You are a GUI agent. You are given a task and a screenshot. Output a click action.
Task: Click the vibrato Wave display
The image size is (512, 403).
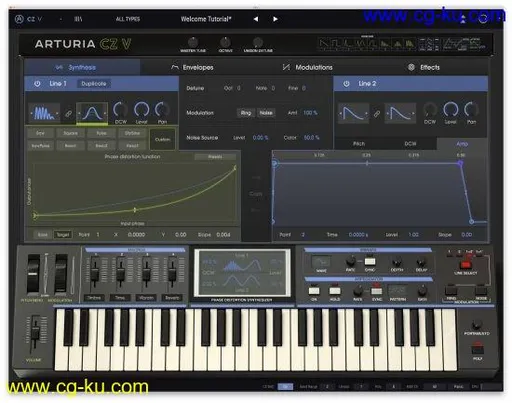pos(321,261)
